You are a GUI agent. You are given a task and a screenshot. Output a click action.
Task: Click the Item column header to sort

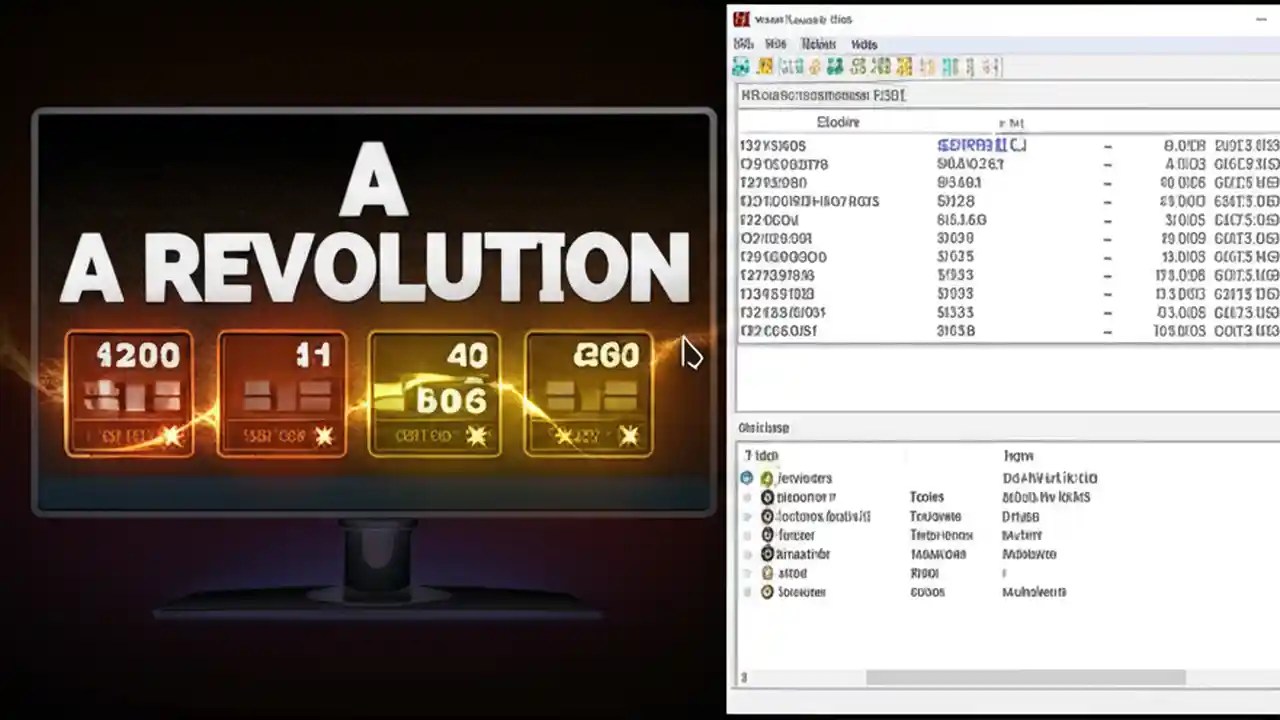coord(838,122)
